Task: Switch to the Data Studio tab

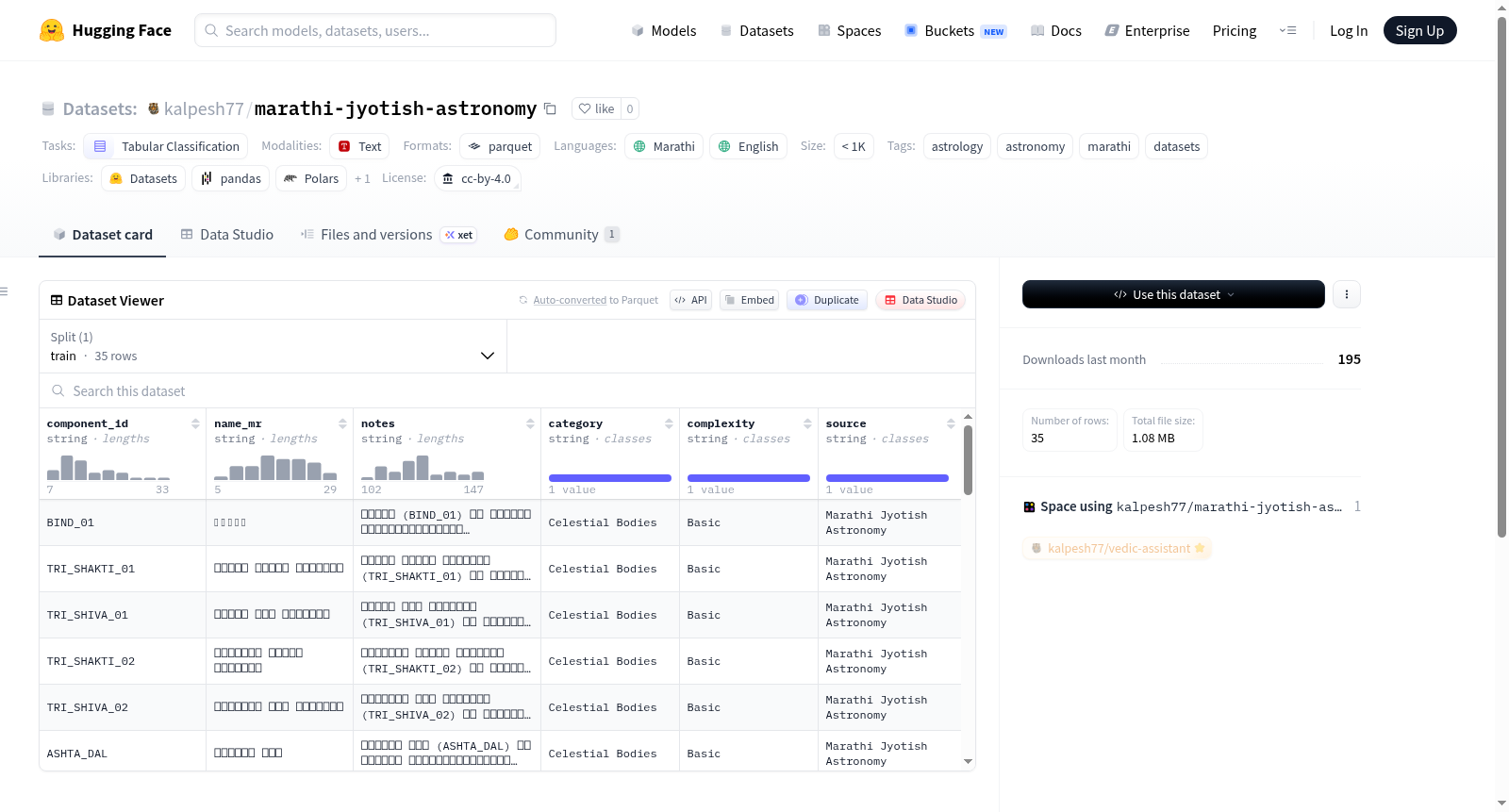Action: tap(227, 235)
